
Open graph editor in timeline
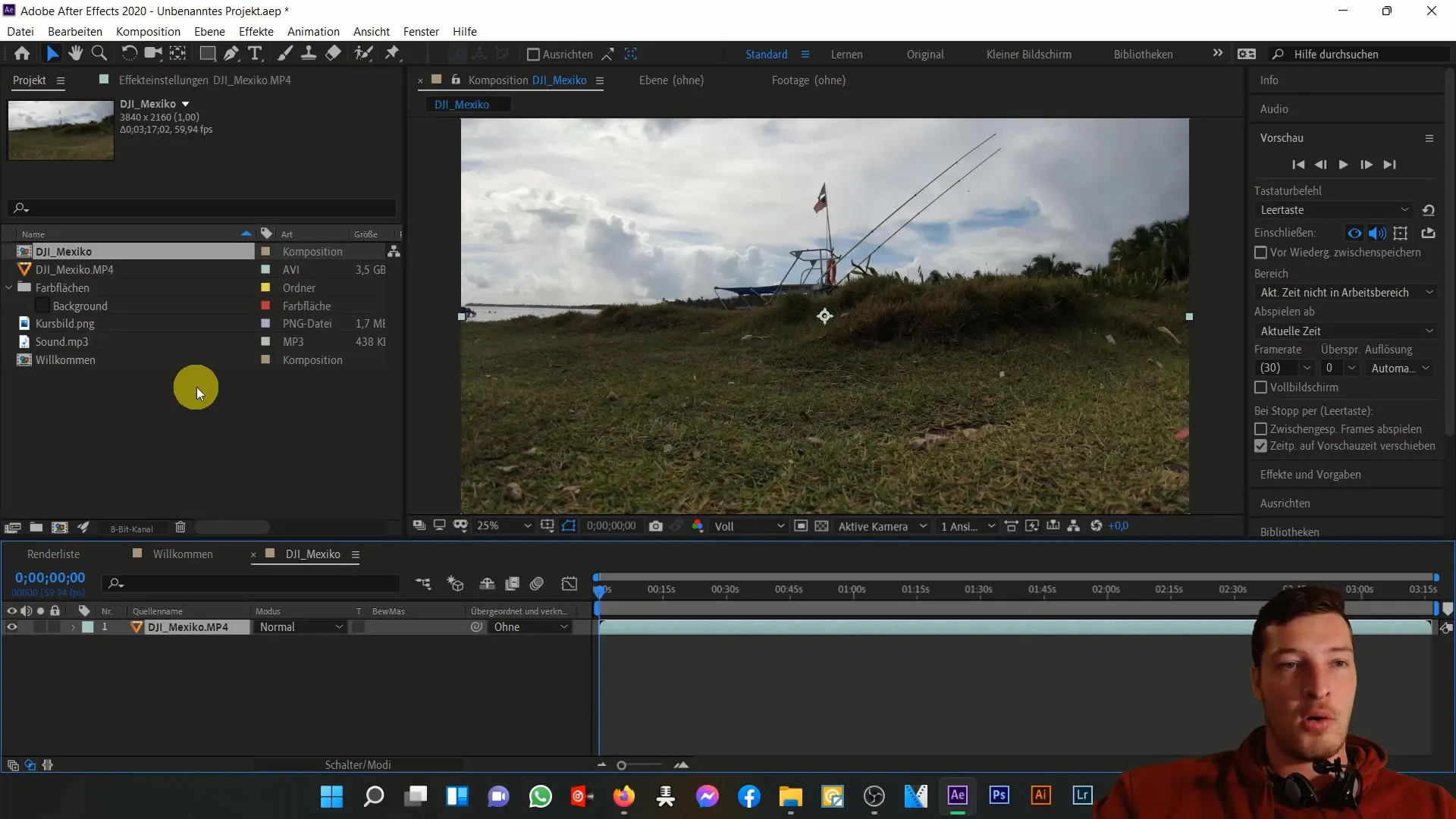[x=570, y=583]
